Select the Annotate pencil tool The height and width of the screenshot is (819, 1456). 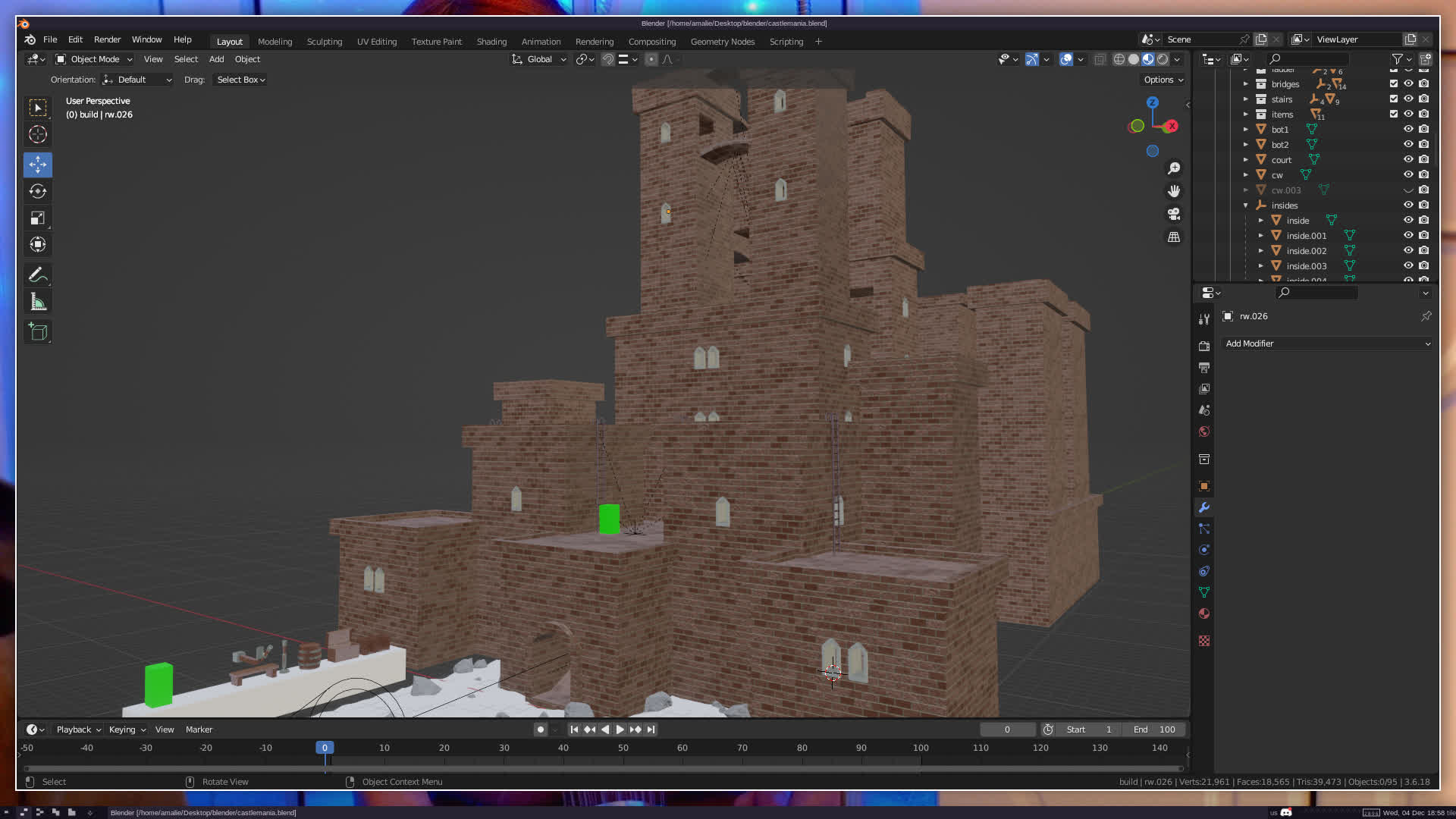tap(38, 275)
